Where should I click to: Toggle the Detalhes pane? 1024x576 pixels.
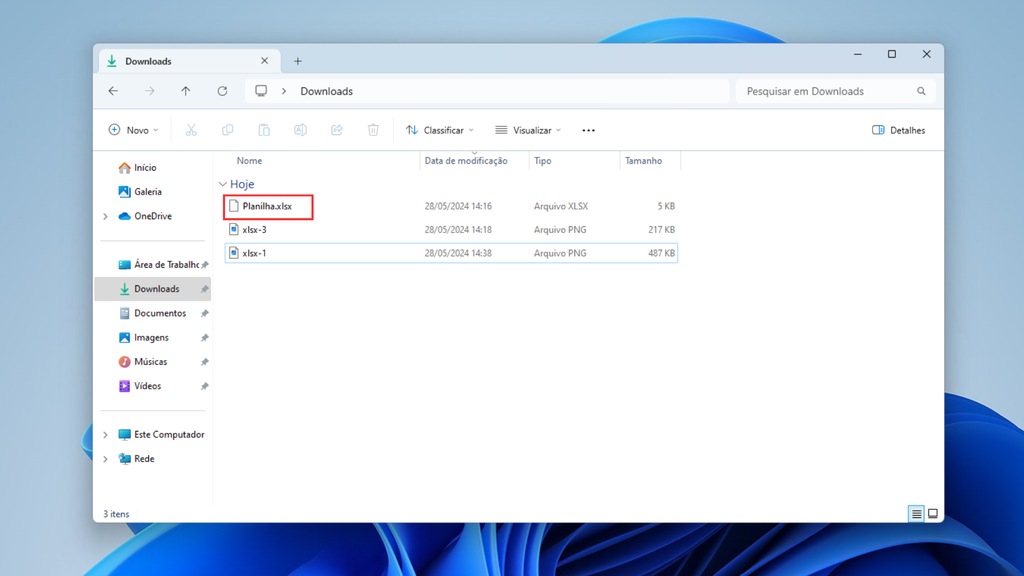pos(899,130)
